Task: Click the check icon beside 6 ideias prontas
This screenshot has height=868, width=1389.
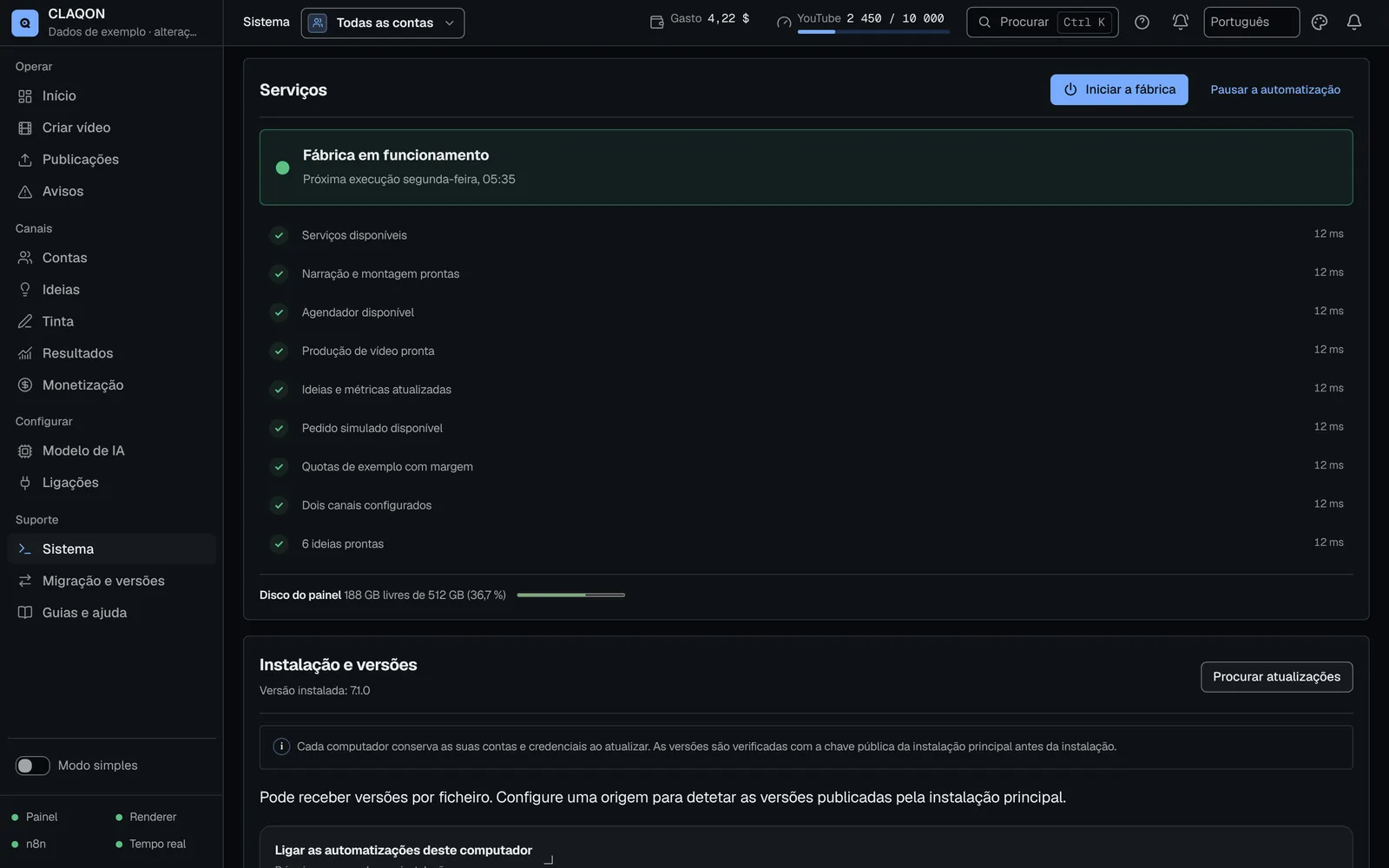Action: click(x=279, y=544)
